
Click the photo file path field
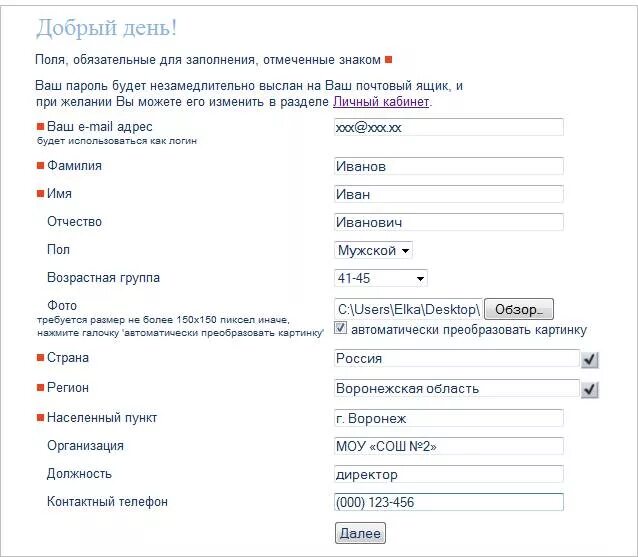coord(408,310)
